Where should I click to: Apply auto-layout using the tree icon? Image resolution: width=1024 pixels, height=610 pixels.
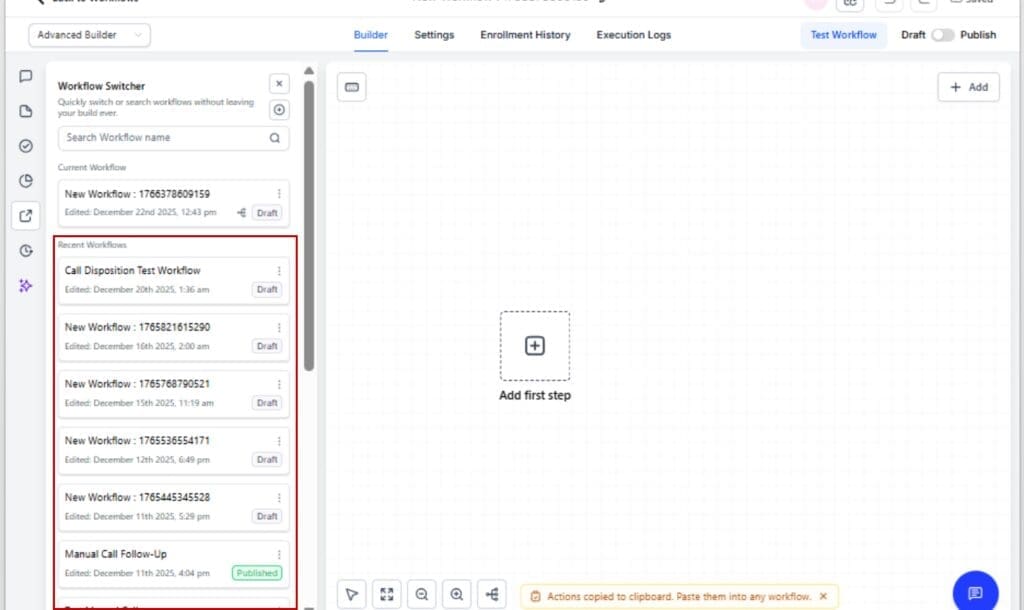pyautogui.click(x=491, y=594)
